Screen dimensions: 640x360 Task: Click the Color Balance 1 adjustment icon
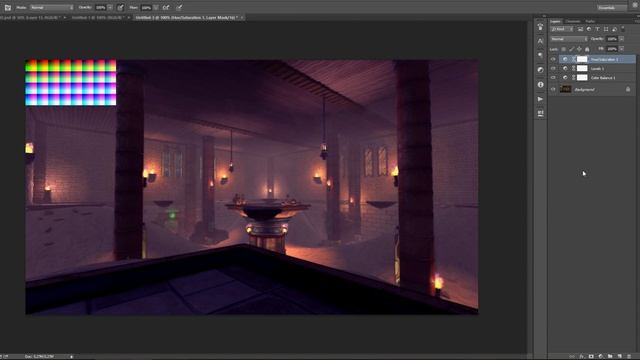pyautogui.click(x=565, y=78)
